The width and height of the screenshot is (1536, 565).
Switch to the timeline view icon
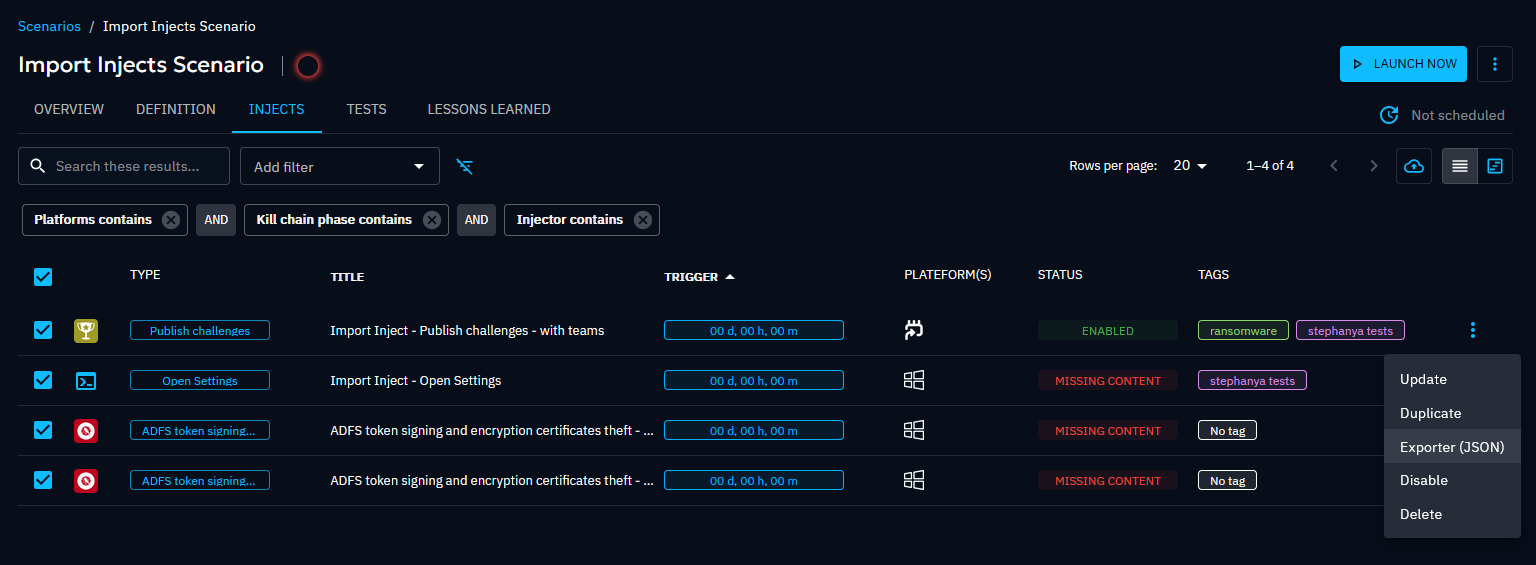[1495, 166]
